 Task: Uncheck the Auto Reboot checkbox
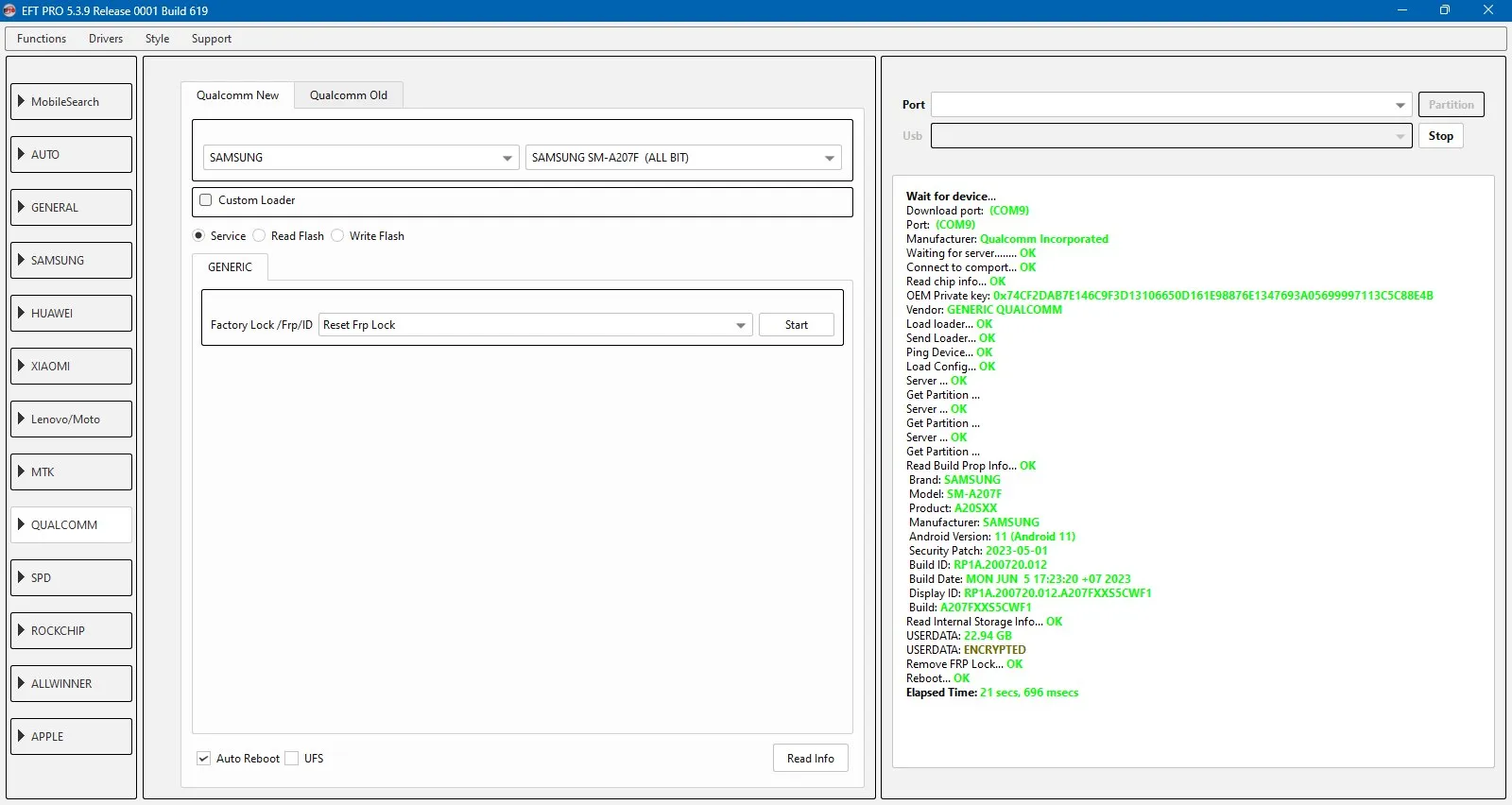tap(204, 759)
